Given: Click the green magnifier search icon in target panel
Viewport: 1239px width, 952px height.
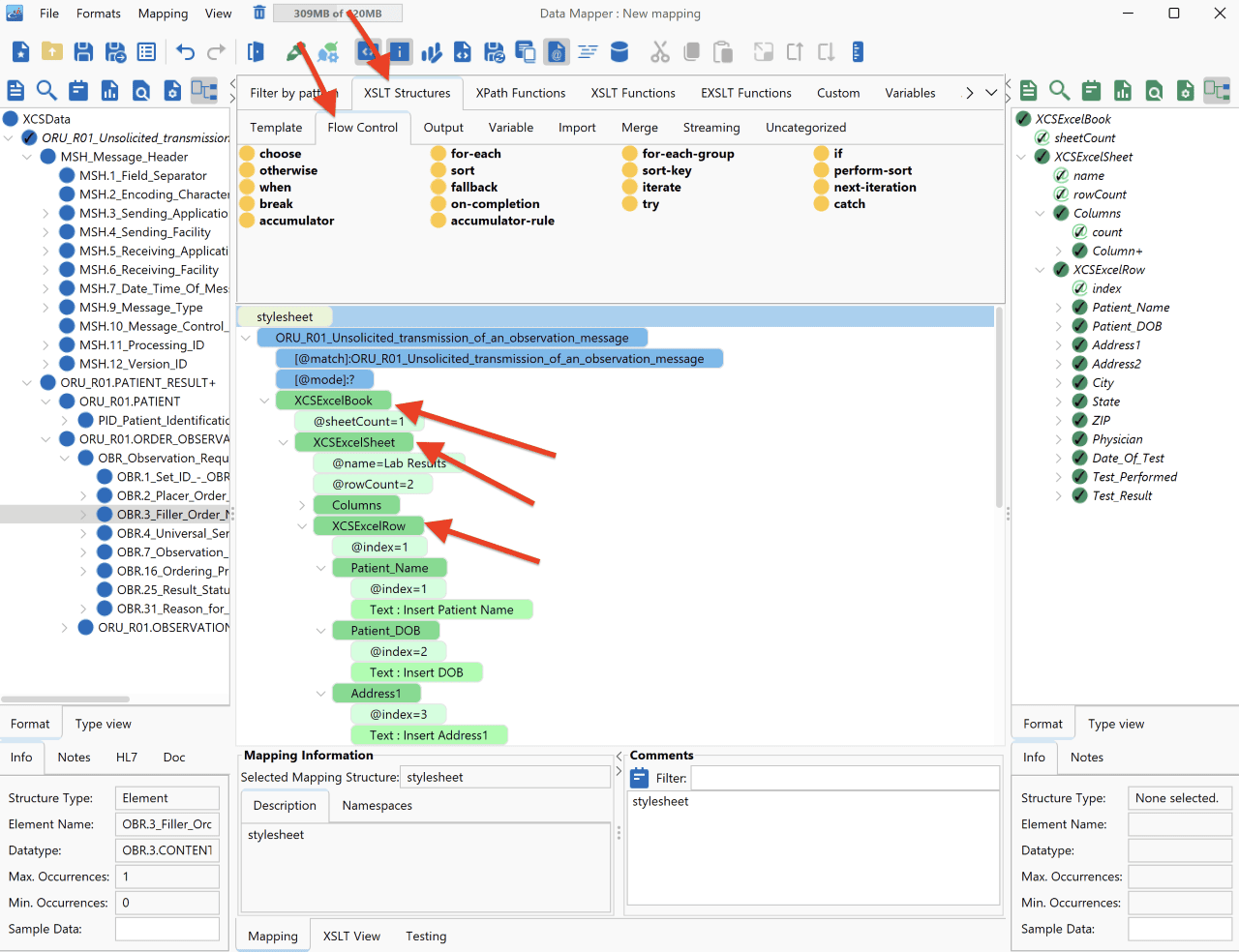Looking at the screenshot, I should [1060, 91].
